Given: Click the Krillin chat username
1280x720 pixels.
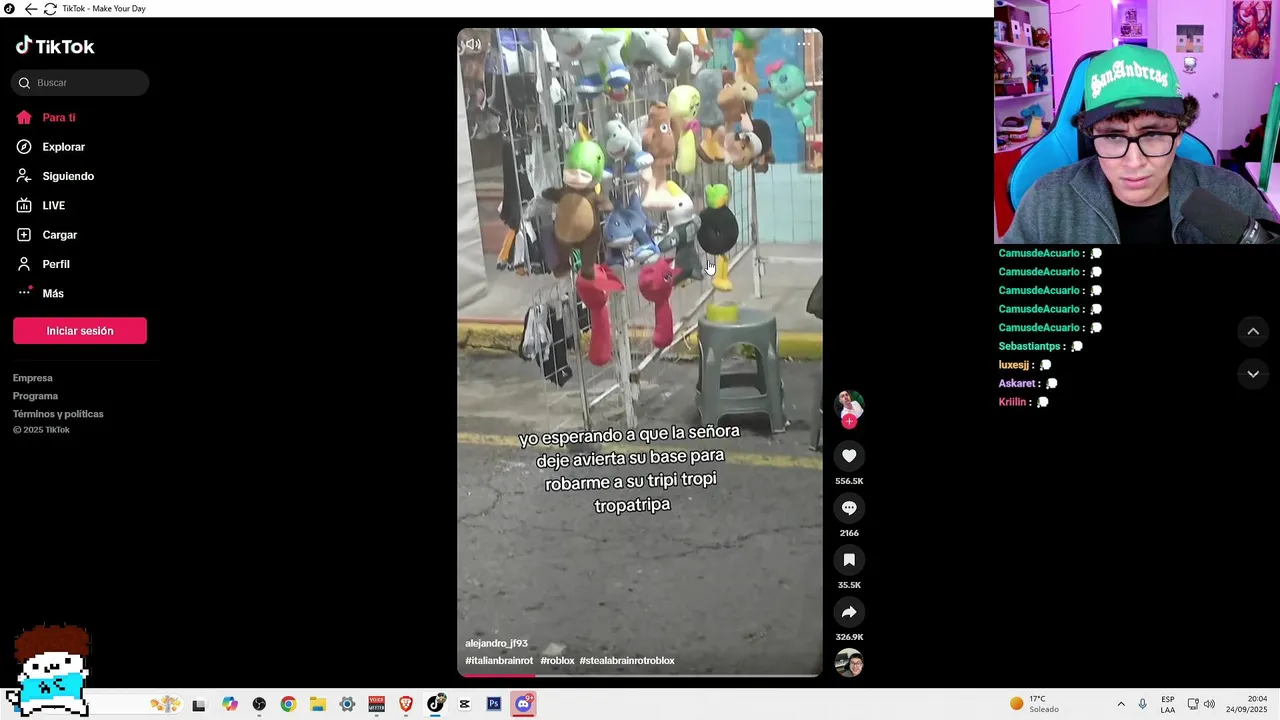Looking at the screenshot, I should [1013, 402].
